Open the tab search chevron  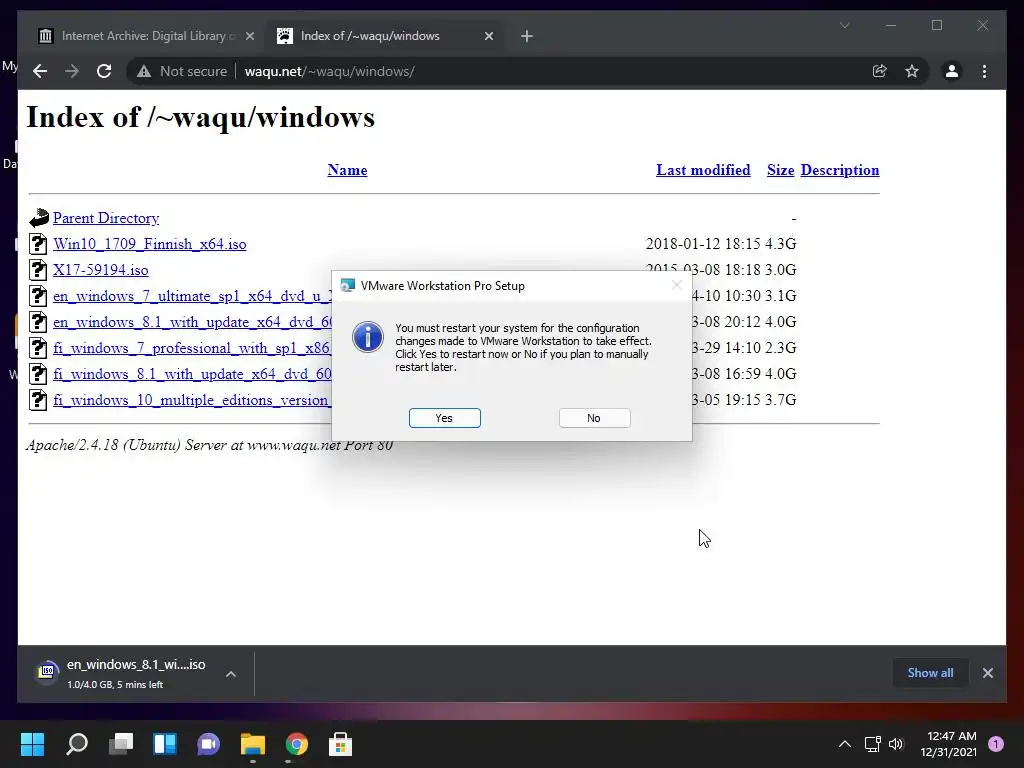click(844, 25)
